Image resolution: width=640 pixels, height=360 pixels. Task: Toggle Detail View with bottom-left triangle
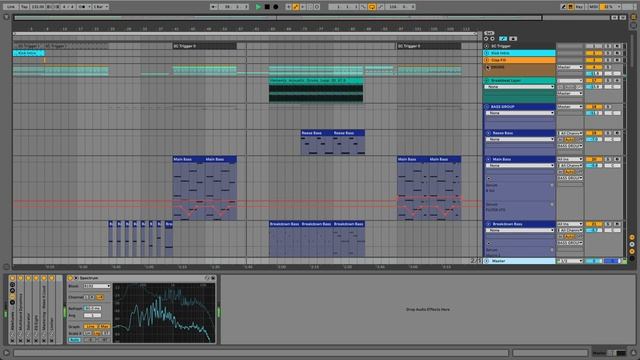(x=6, y=353)
